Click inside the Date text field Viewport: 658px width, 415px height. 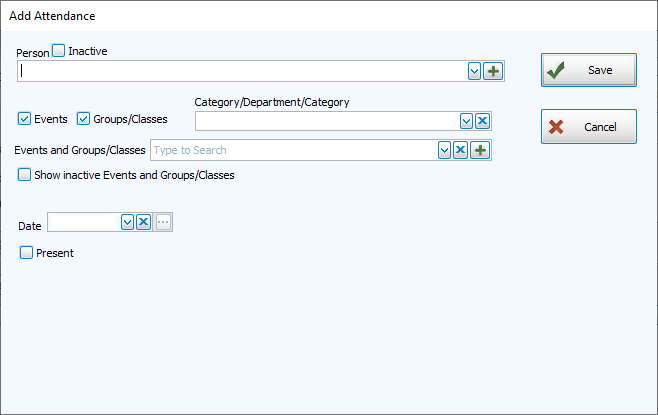point(83,222)
